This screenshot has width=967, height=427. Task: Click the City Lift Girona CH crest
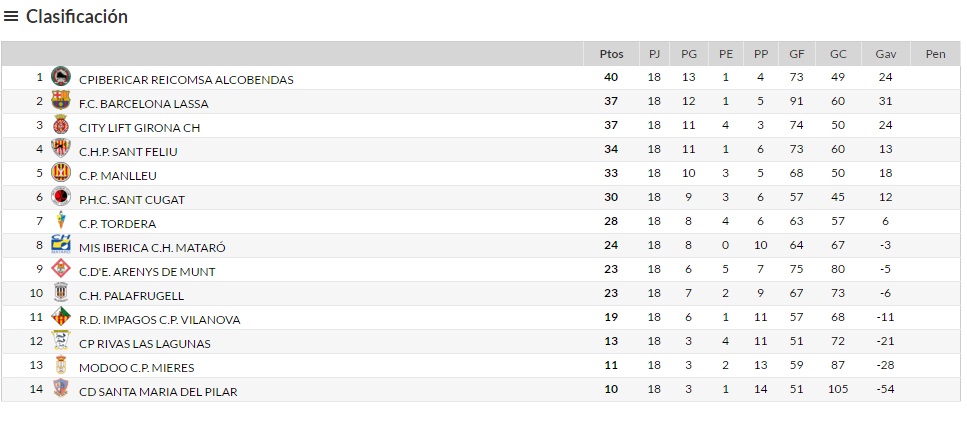click(61, 125)
